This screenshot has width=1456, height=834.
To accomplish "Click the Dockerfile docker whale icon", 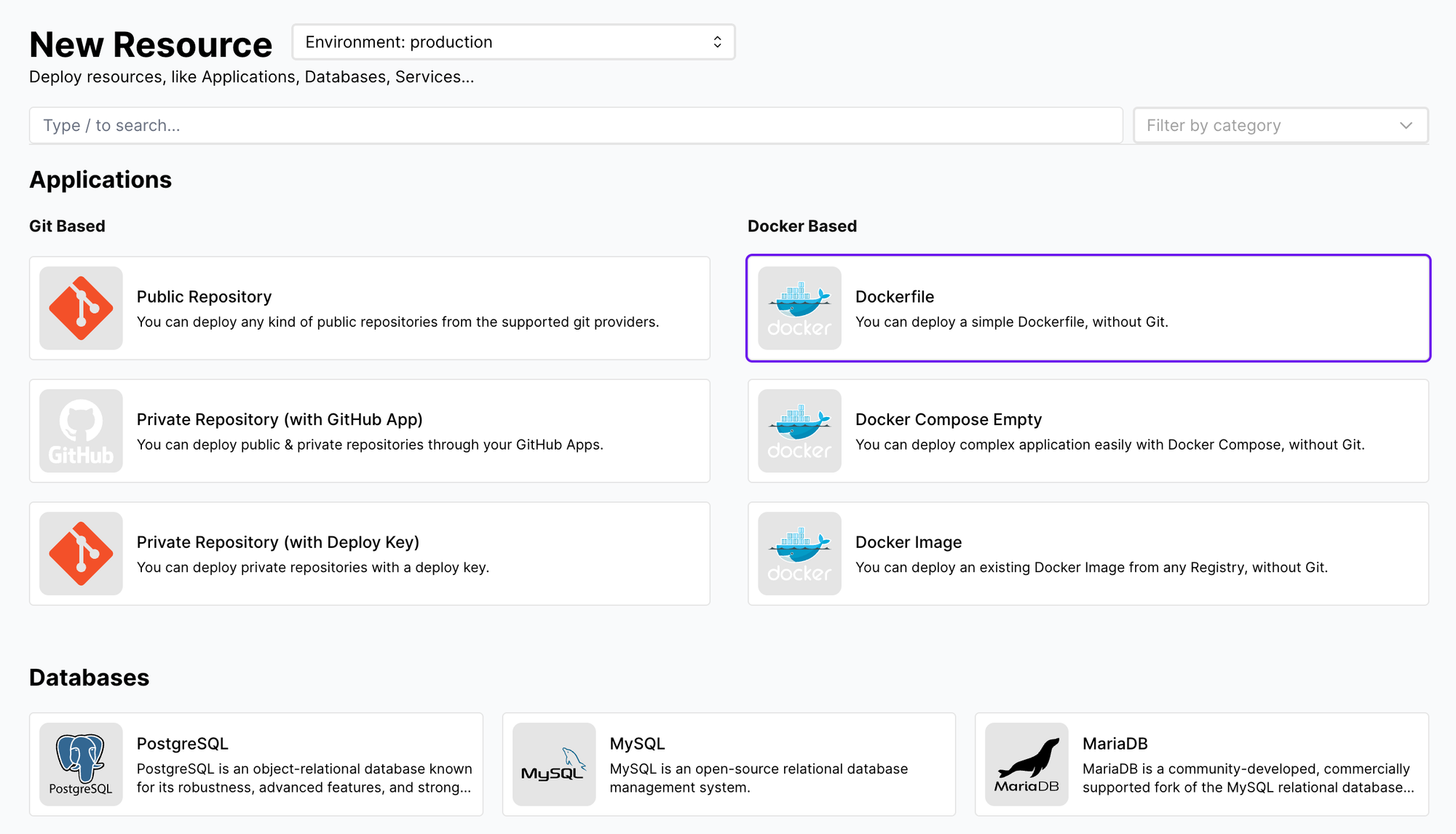I will tap(799, 308).
